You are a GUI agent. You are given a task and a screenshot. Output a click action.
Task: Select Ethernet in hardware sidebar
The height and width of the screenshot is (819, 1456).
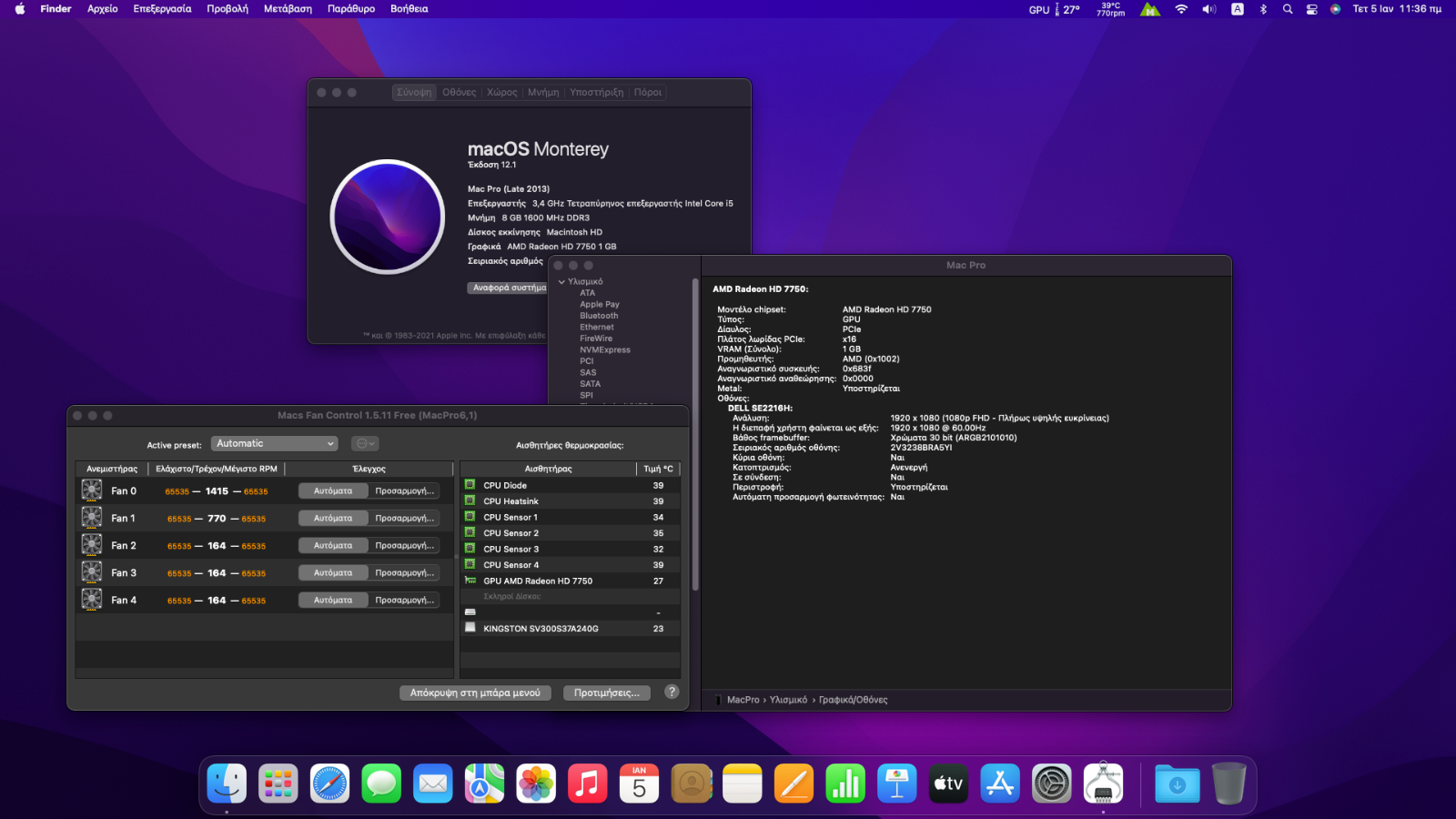(597, 327)
